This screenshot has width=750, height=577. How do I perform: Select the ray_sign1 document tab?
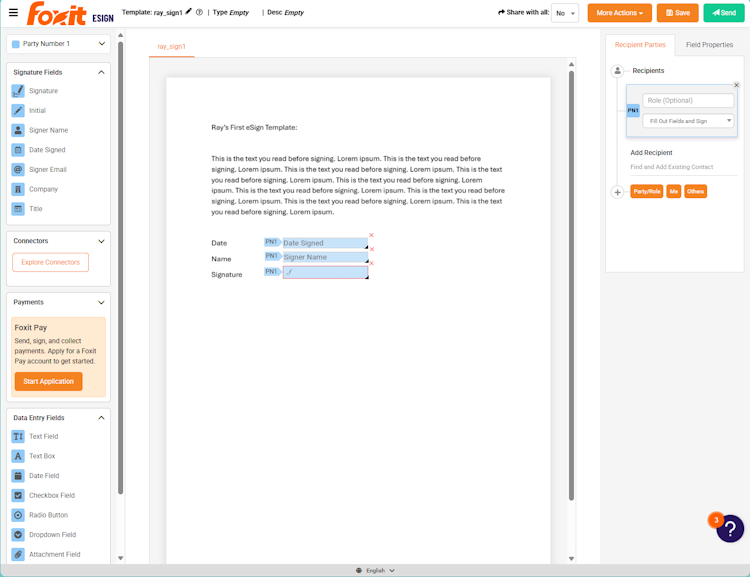click(x=171, y=46)
